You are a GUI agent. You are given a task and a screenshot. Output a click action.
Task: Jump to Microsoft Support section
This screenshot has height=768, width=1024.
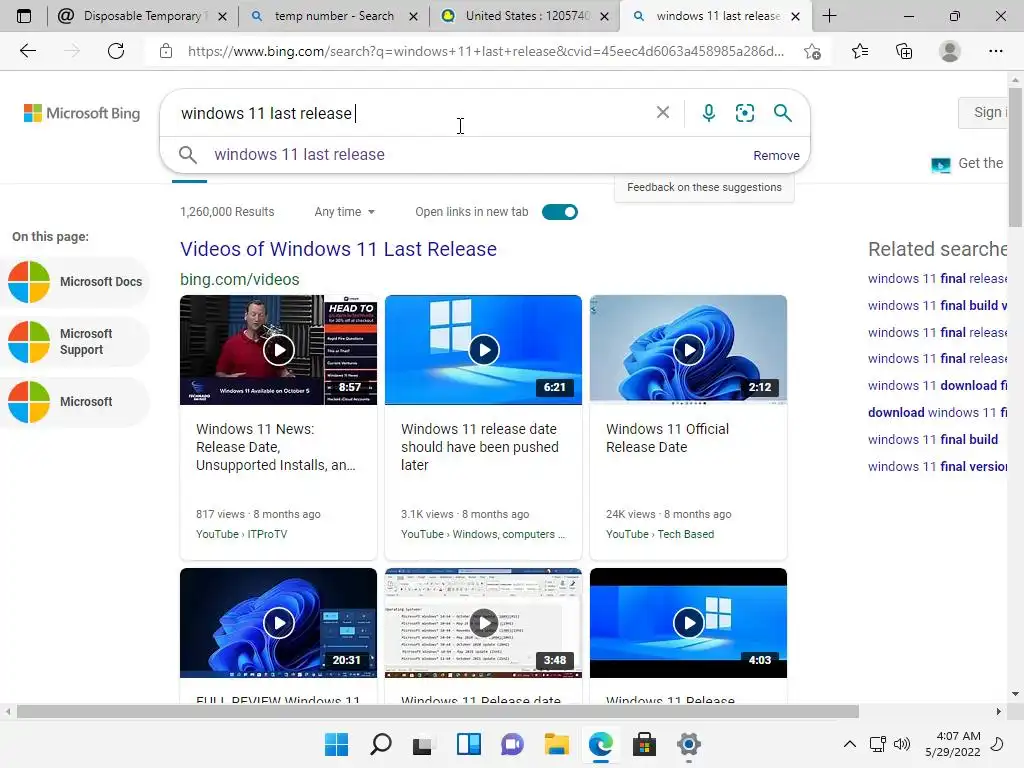point(75,342)
